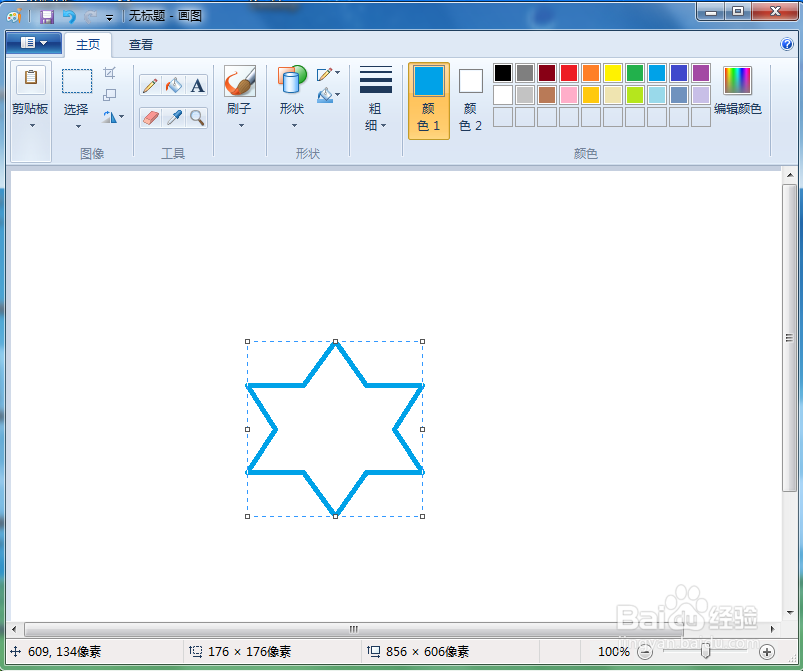Click the 100% zoom level text

pos(614,652)
